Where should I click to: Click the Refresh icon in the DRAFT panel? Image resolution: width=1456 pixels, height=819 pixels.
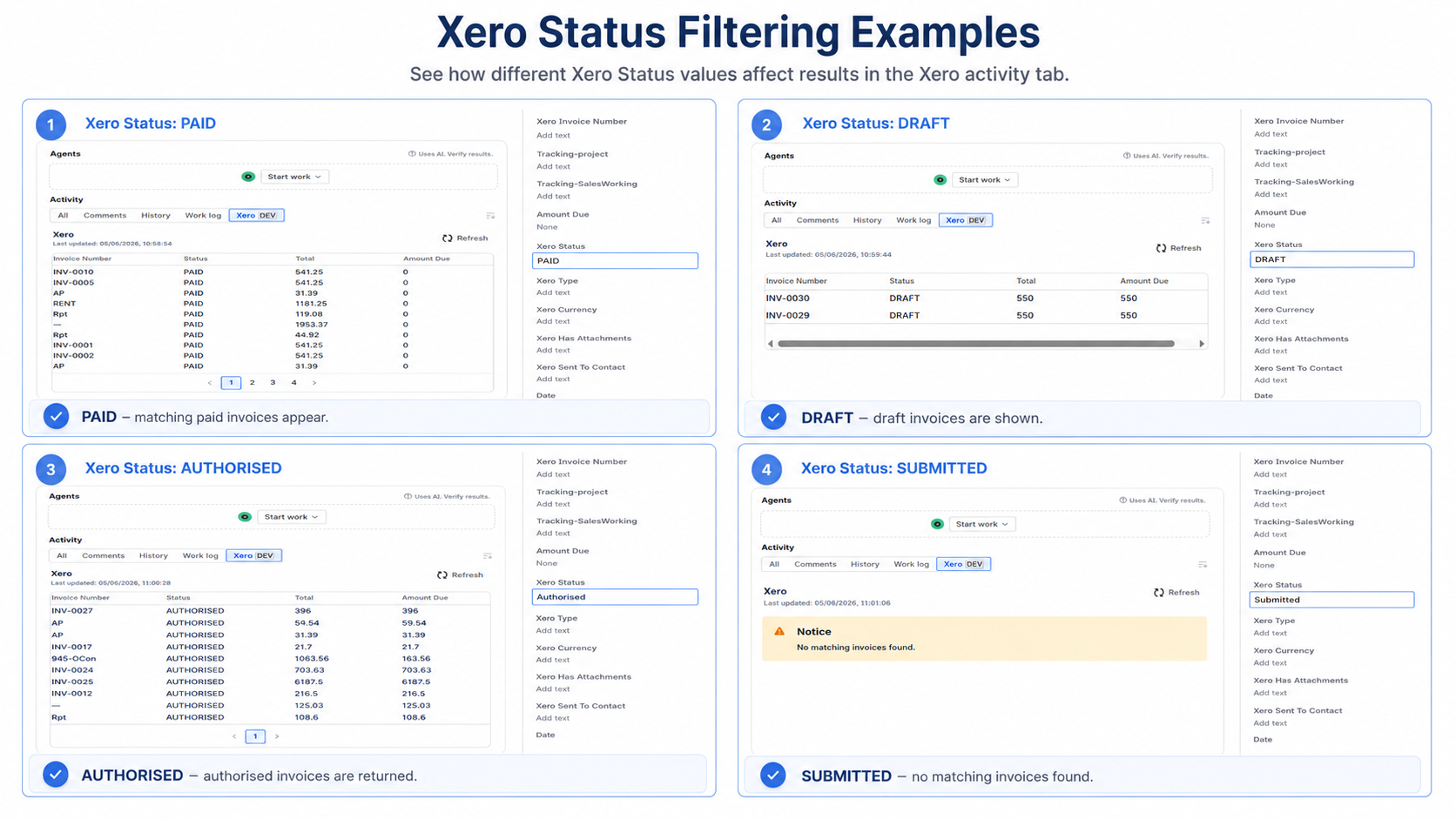coord(1161,248)
